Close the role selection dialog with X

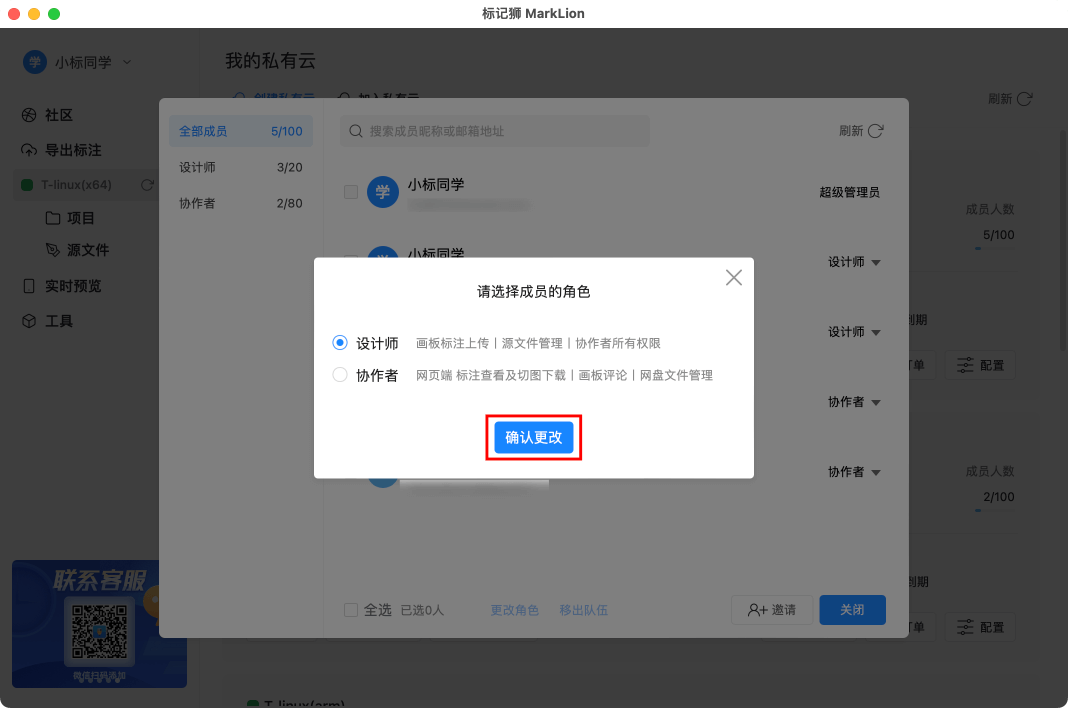point(734,278)
